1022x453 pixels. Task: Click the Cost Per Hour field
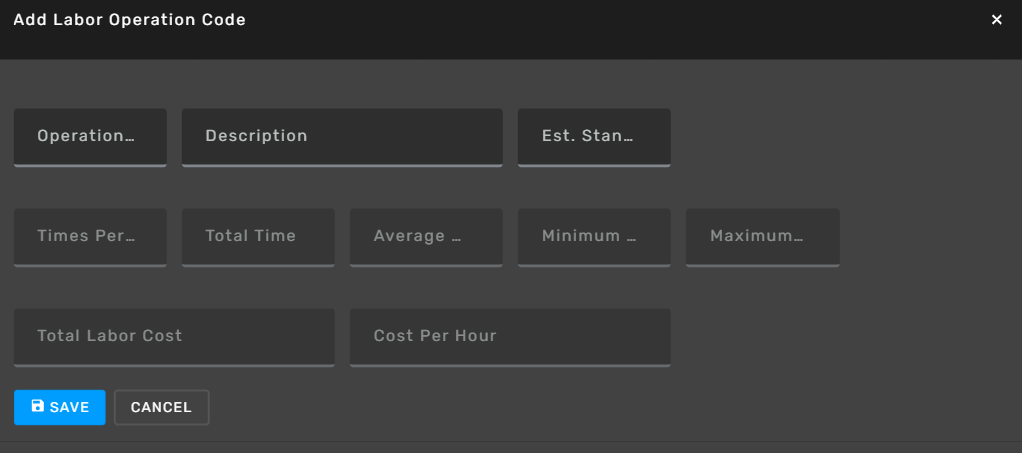point(510,337)
